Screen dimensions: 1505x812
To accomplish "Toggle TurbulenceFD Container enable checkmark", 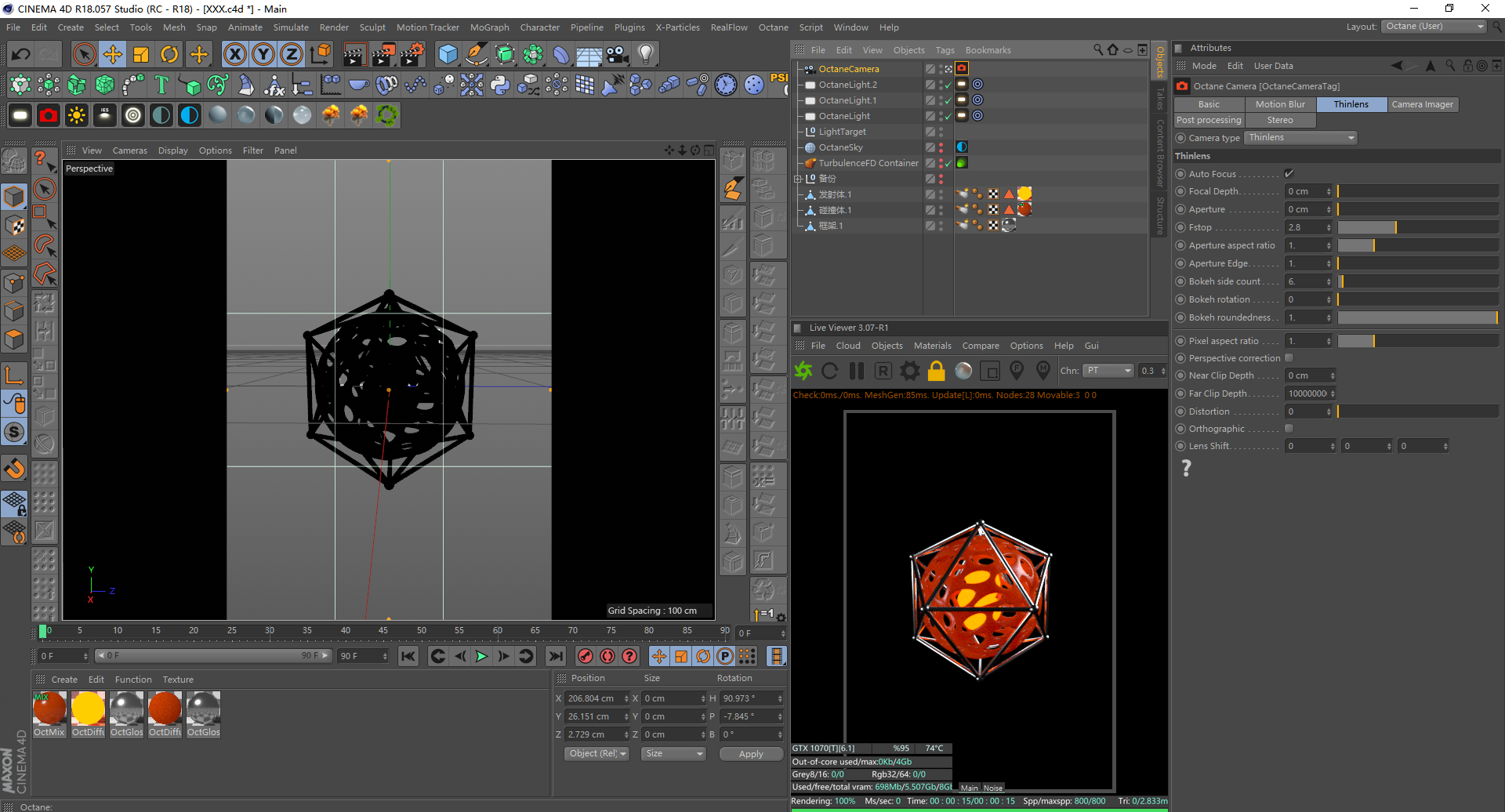I will (948, 163).
